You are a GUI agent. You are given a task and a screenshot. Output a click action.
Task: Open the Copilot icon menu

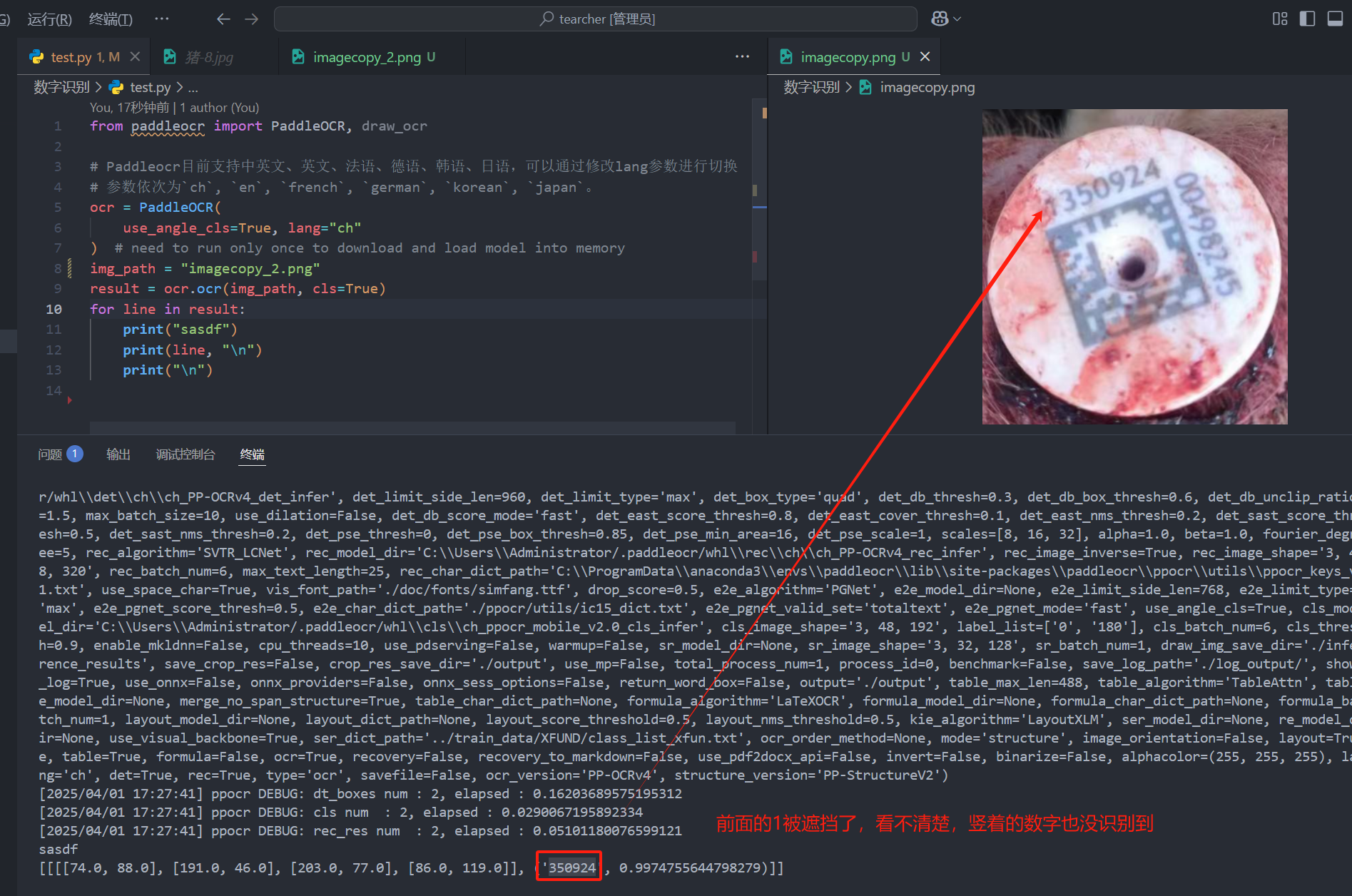click(940, 19)
